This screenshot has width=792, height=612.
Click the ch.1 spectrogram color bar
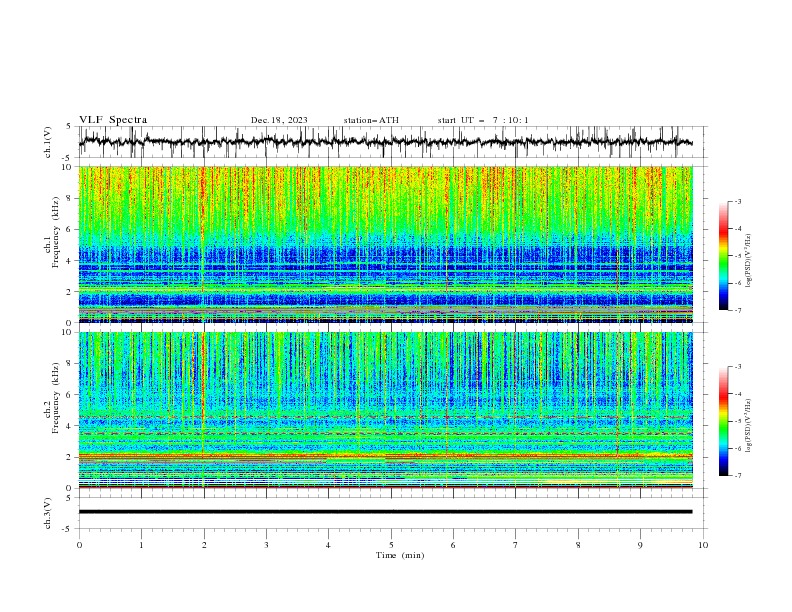point(723,256)
